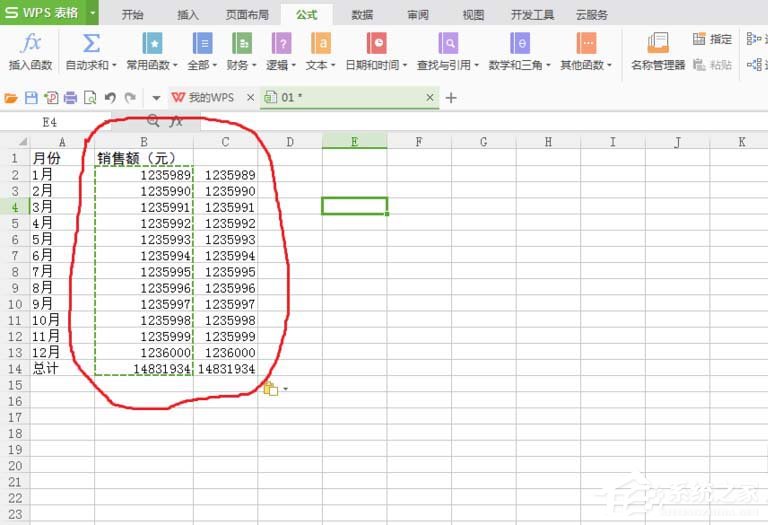This screenshot has width=768, height=525.
Task: Open the Insert Function (插入函数) icon
Action: point(30,43)
